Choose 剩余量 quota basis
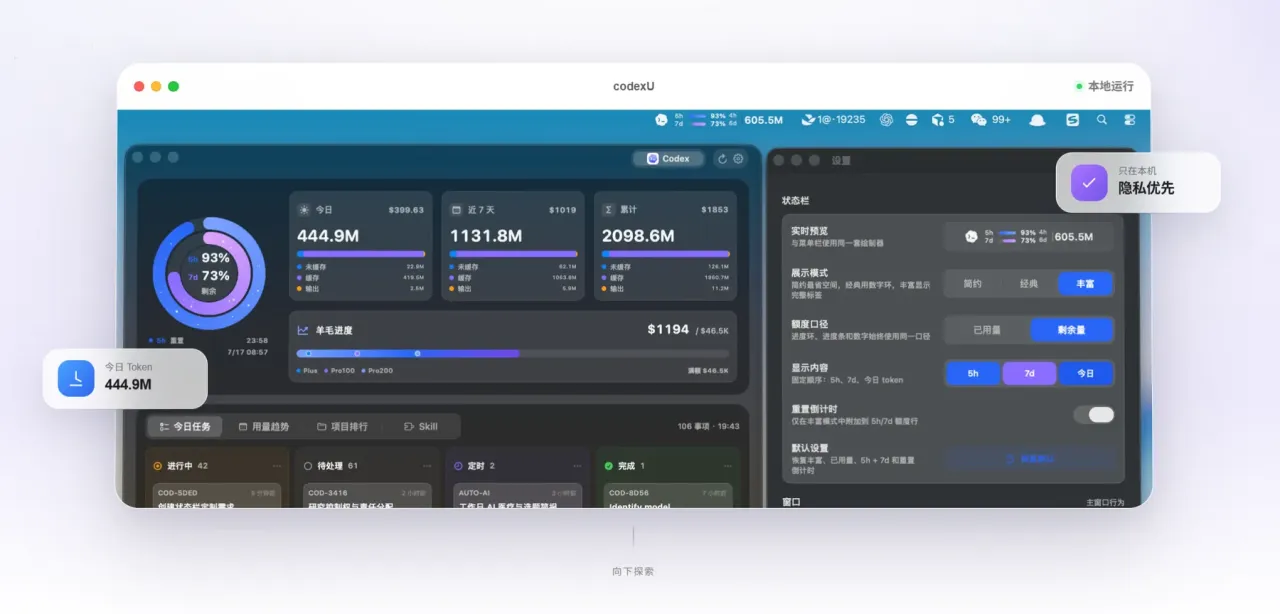1280x614 pixels. tap(1071, 329)
